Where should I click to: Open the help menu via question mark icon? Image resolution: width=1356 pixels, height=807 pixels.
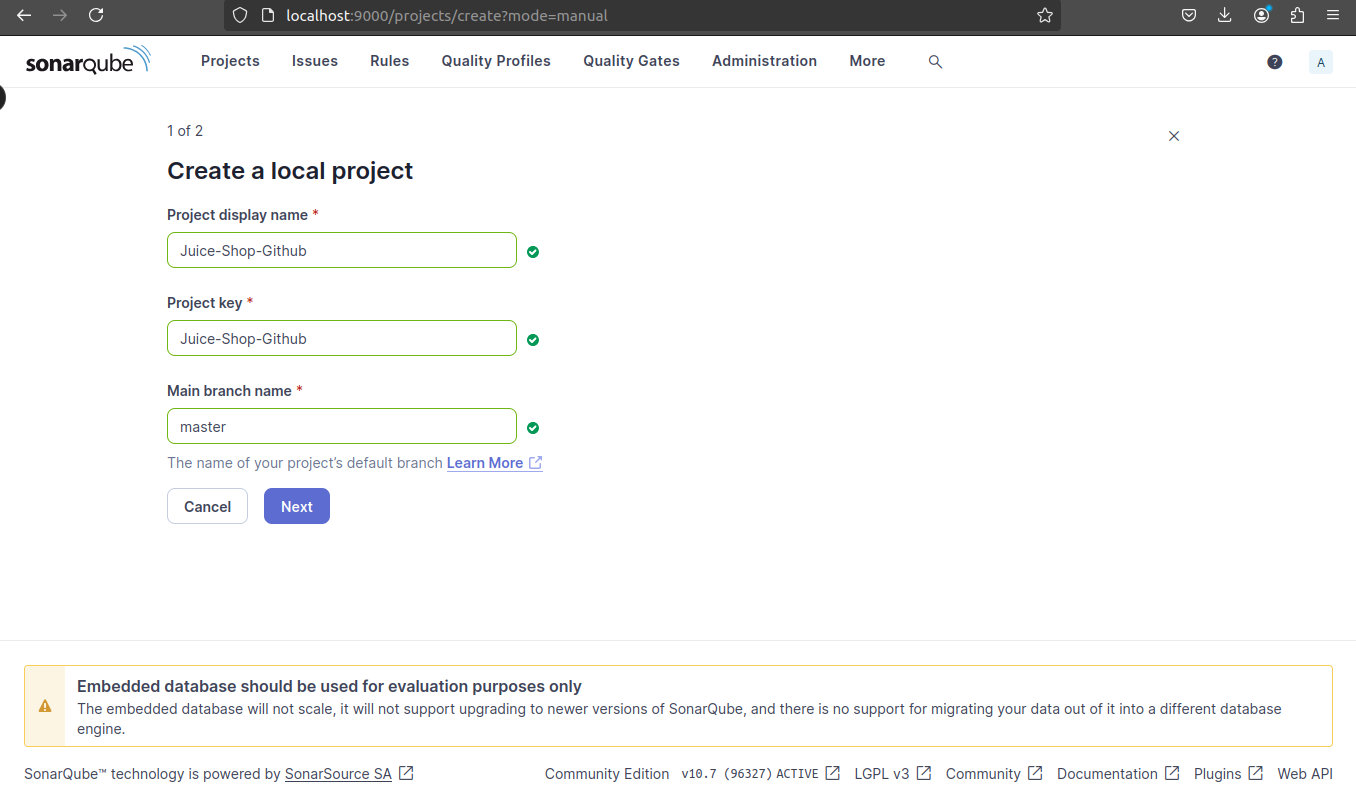1274,61
